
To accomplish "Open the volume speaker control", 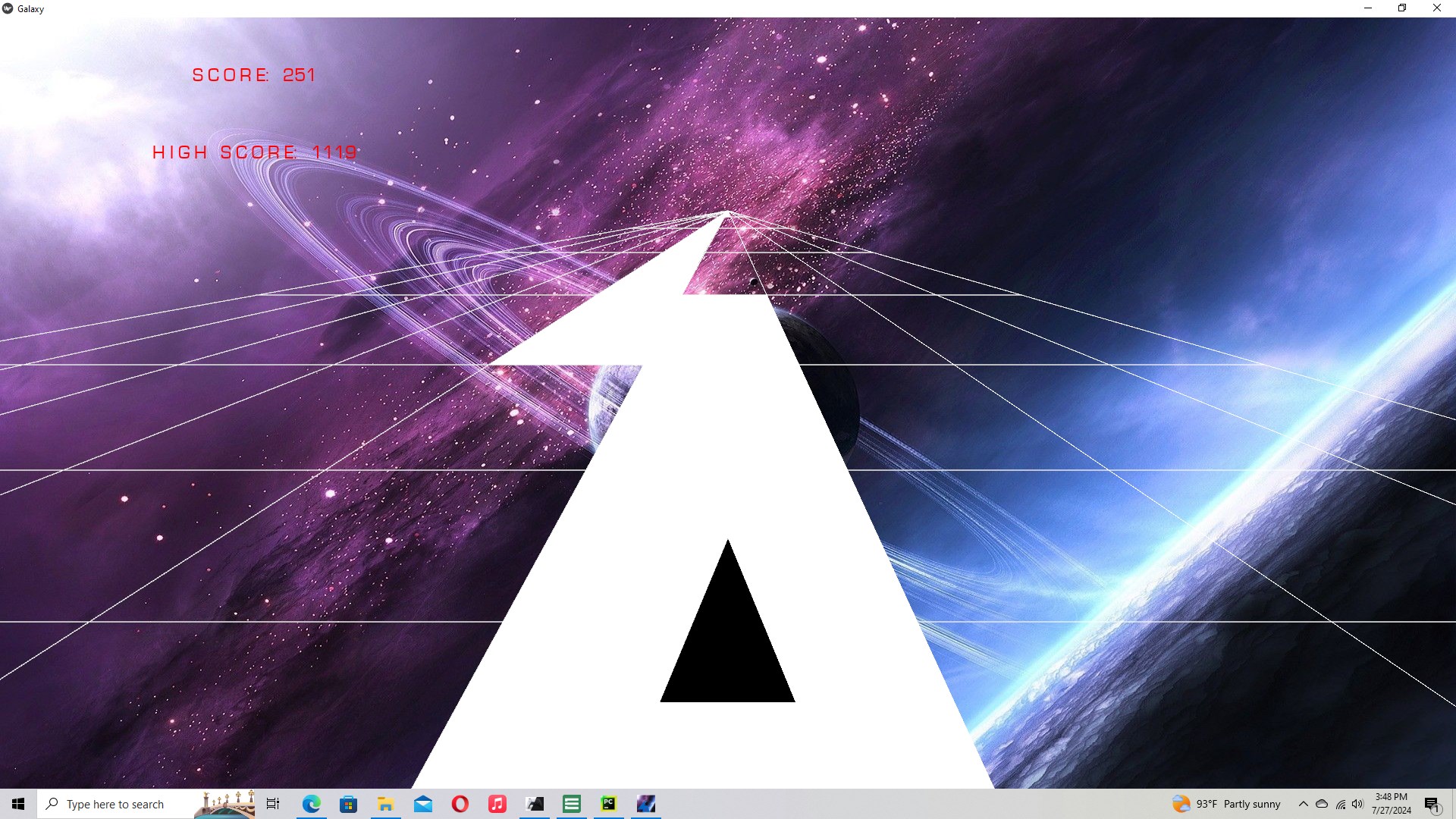I will [x=1357, y=804].
